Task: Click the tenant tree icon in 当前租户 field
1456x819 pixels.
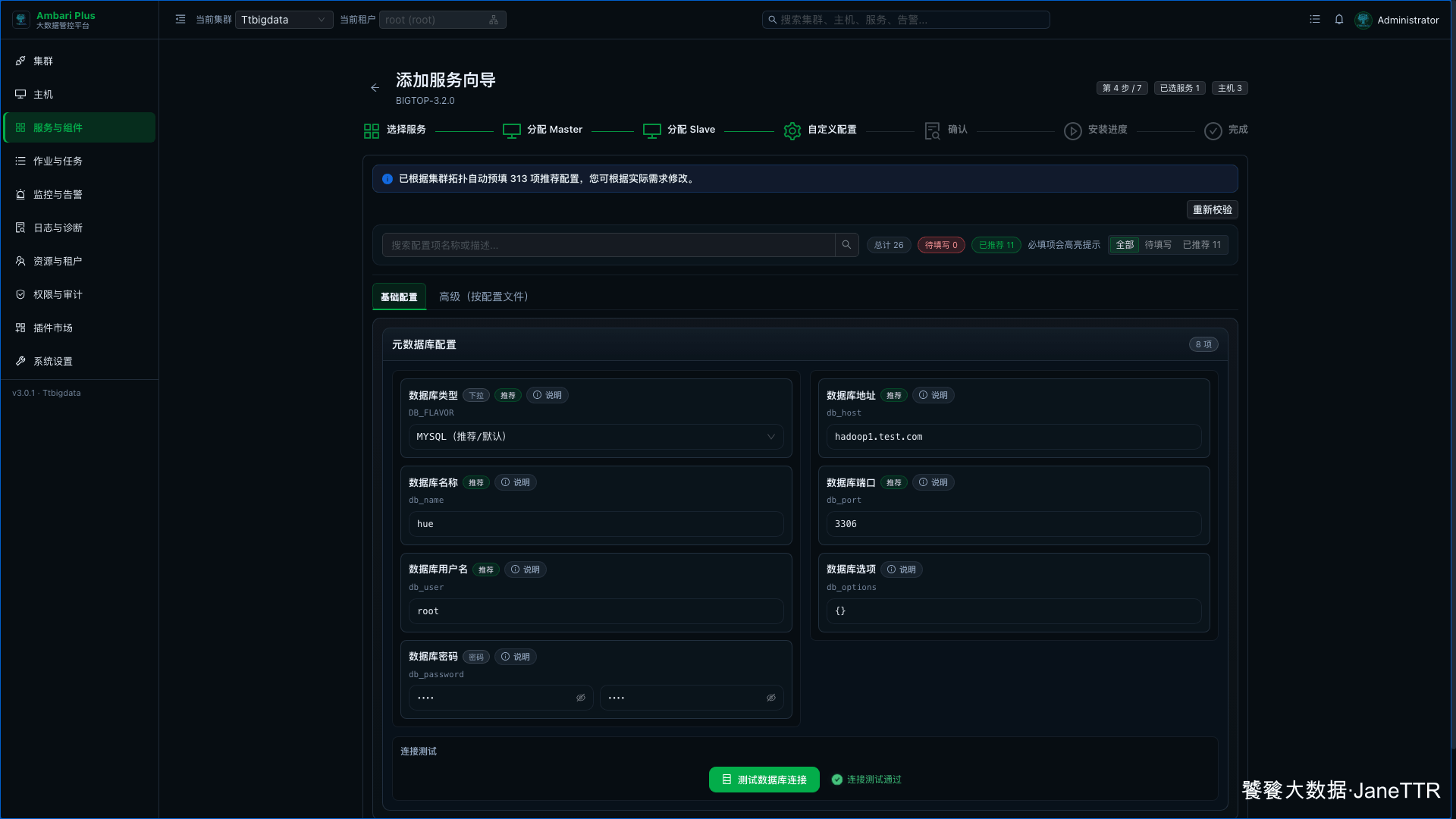Action: tap(494, 20)
